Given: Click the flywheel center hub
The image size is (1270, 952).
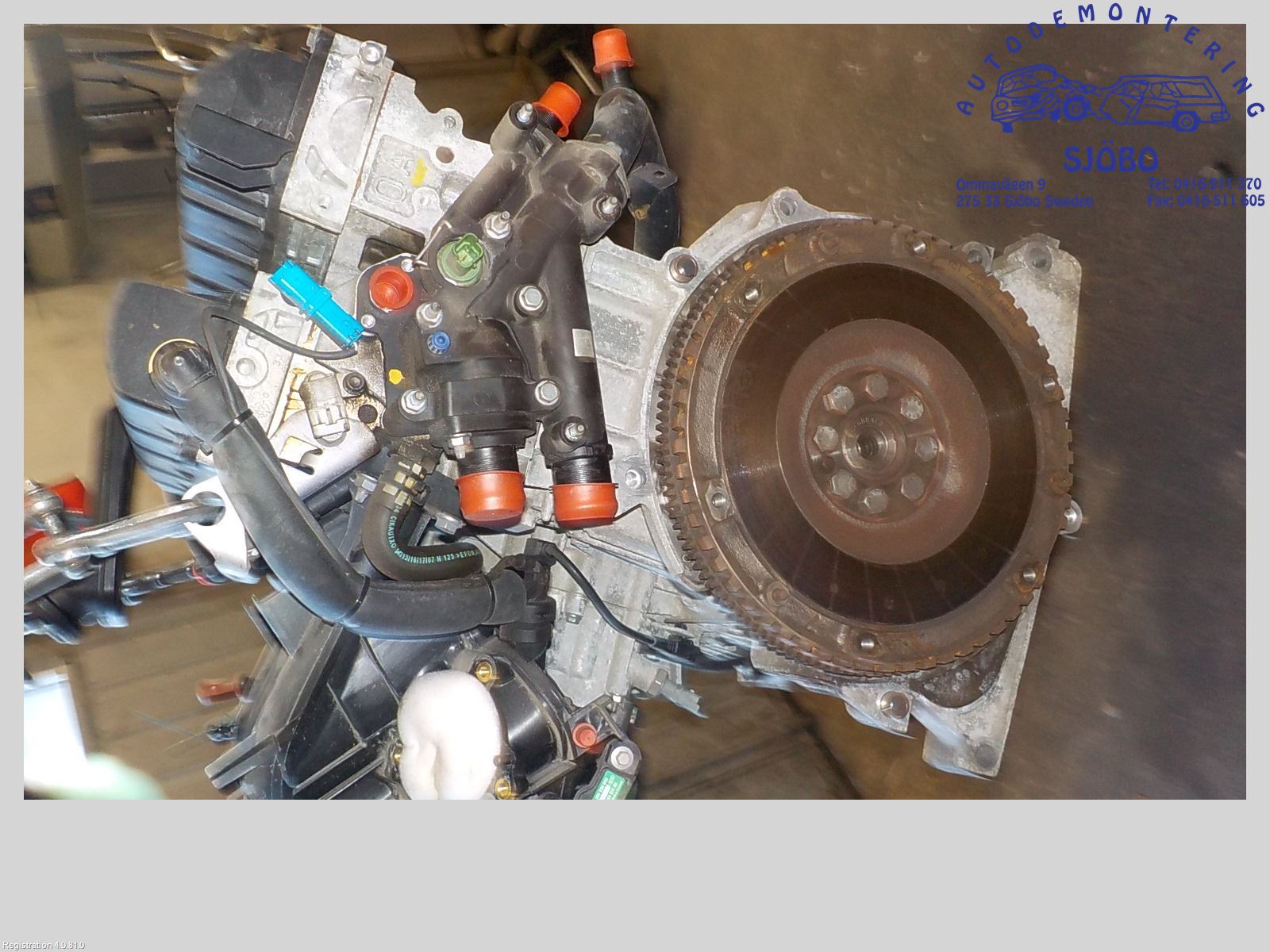Looking at the screenshot, I should point(872,447).
